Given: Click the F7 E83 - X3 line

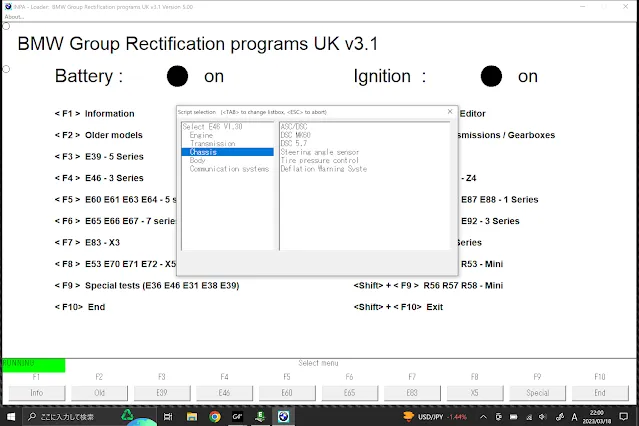Looking at the screenshot, I should coord(87,243).
